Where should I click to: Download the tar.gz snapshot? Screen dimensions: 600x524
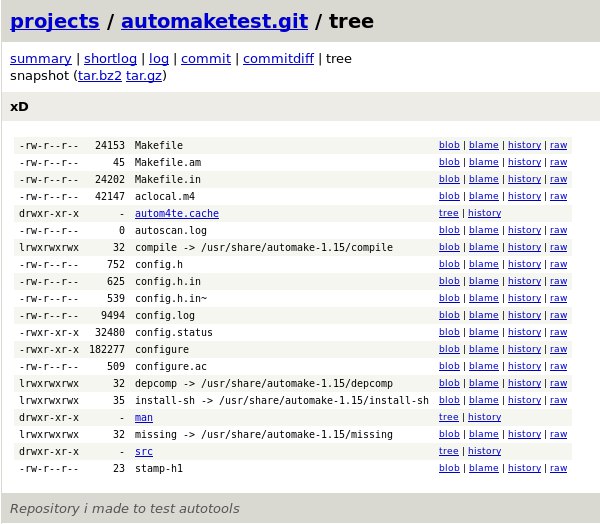tap(144, 75)
